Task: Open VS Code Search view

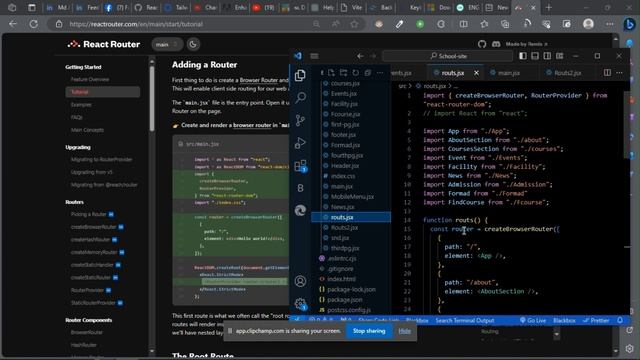Action: click(x=300, y=98)
